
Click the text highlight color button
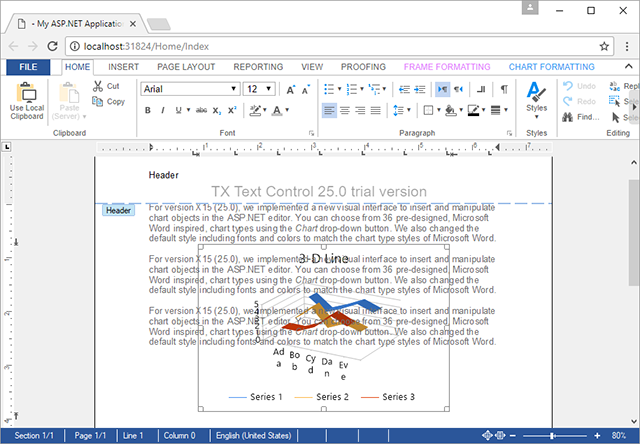click(x=255, y=110)
